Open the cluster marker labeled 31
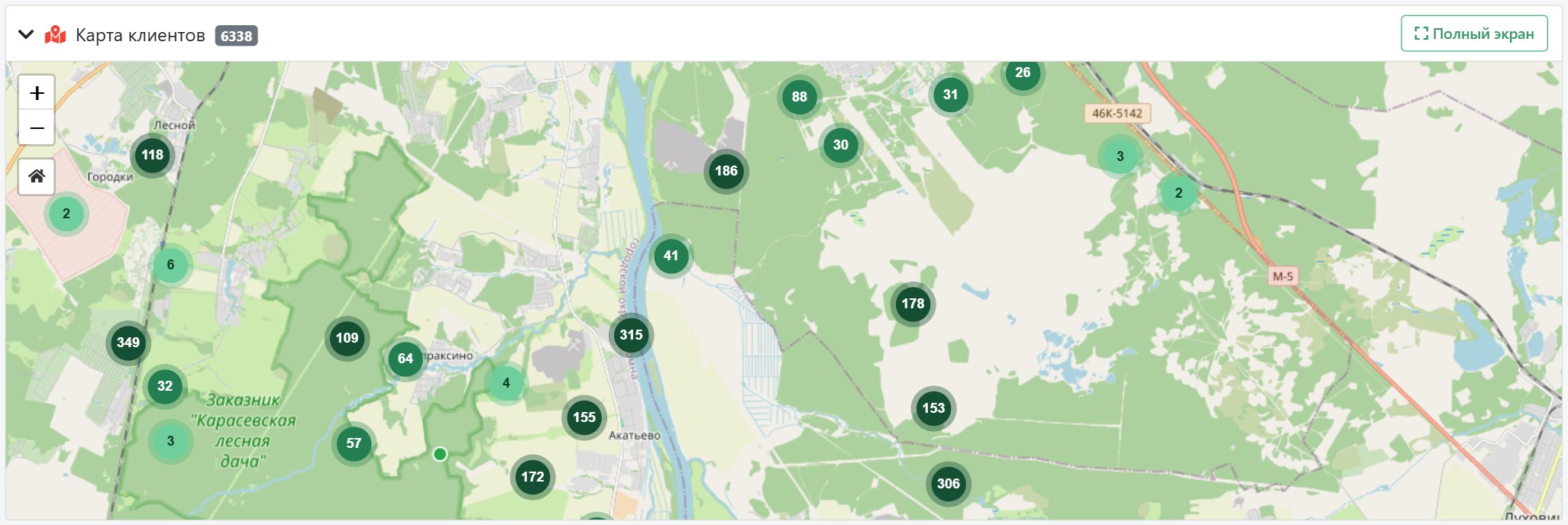 click(950, 95)
